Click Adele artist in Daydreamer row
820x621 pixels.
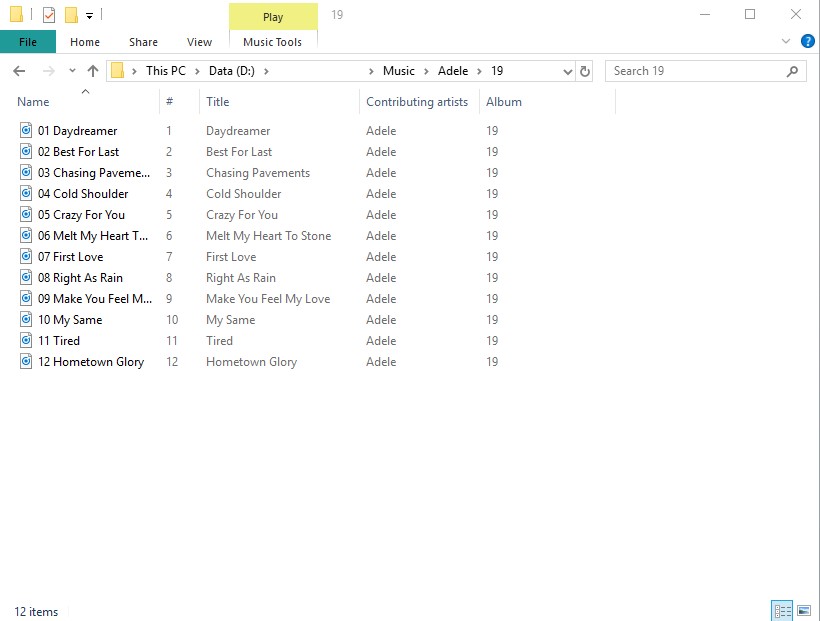(381, 131)
